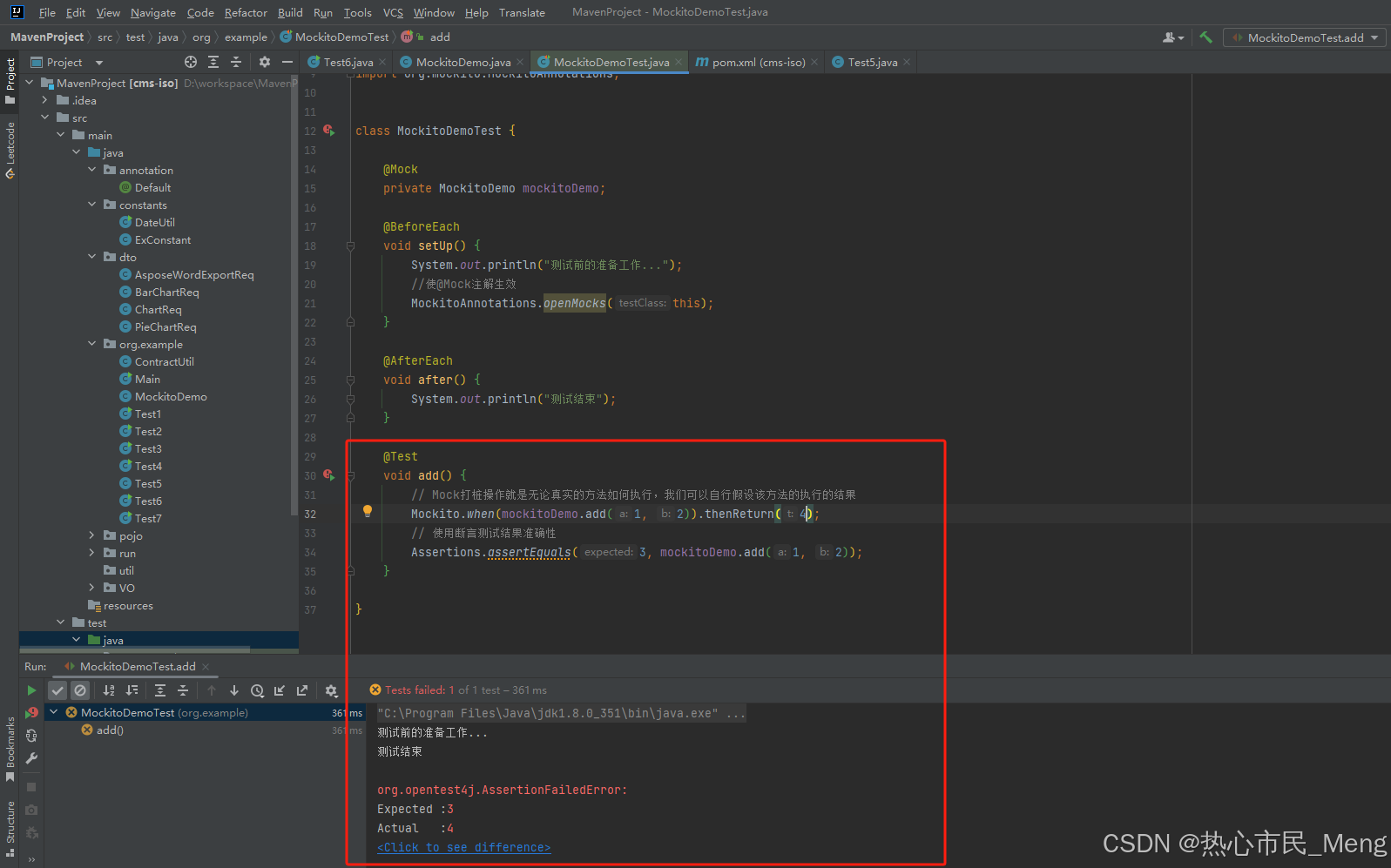
Task: Build project with the hammer icon
Action: coord(1206,37)
